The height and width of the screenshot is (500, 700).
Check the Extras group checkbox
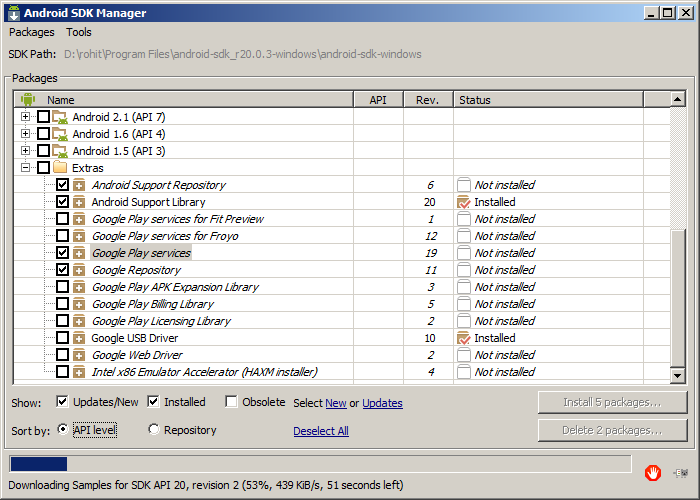pos(43,167)
